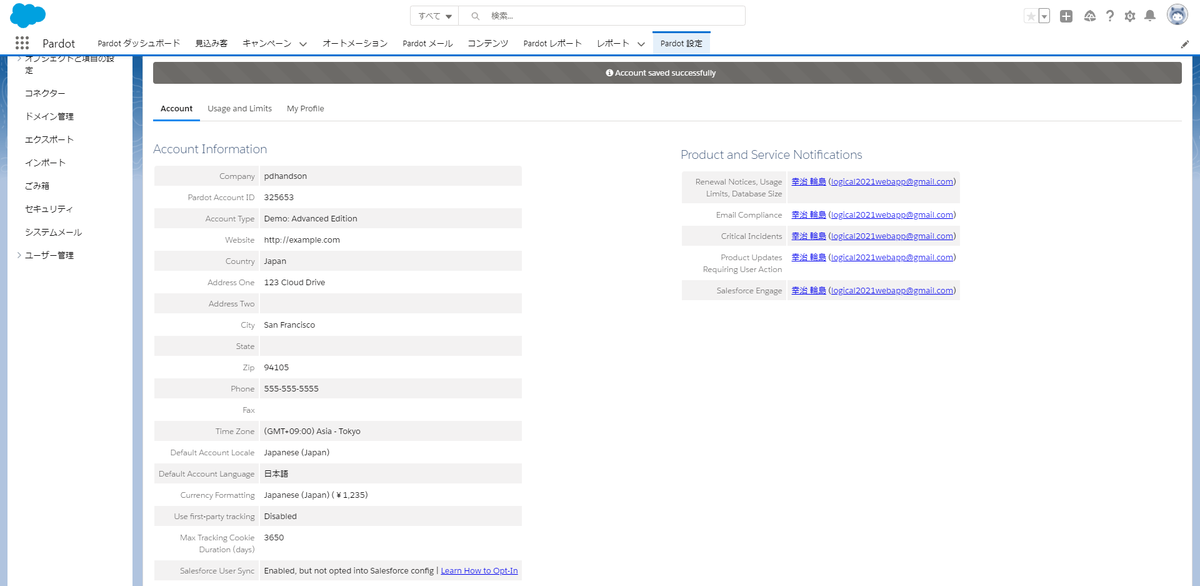Click the pencil edit navigation icon
The height and width of the screenshot is (586, 1200).
[1185, 44]
